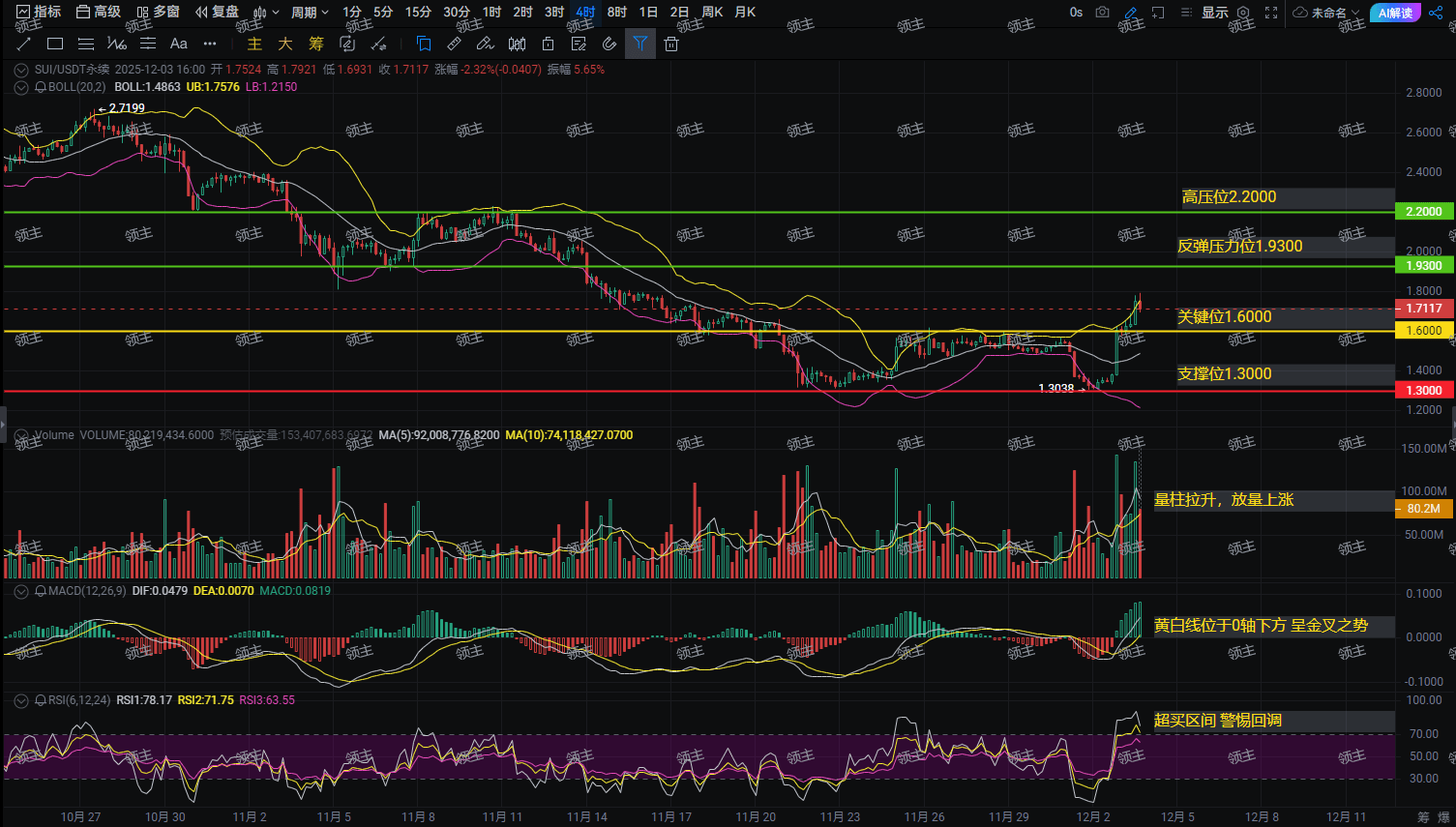Toggle the blue pencil drawing mode
This screenshot has height=827, width=1456.
tap(1130, 13)
